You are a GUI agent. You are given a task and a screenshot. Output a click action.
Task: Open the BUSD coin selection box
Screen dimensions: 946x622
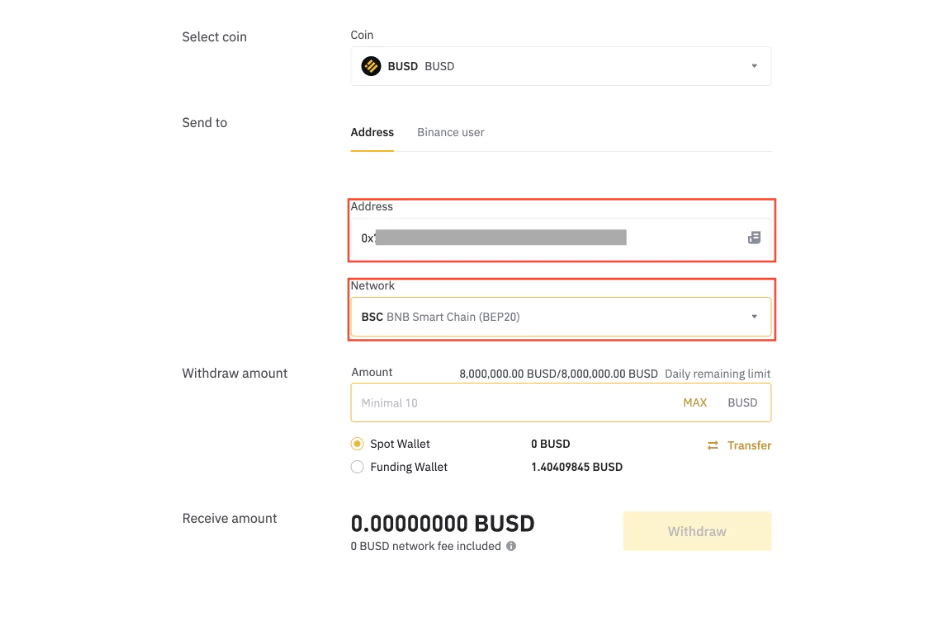(561, 66)
